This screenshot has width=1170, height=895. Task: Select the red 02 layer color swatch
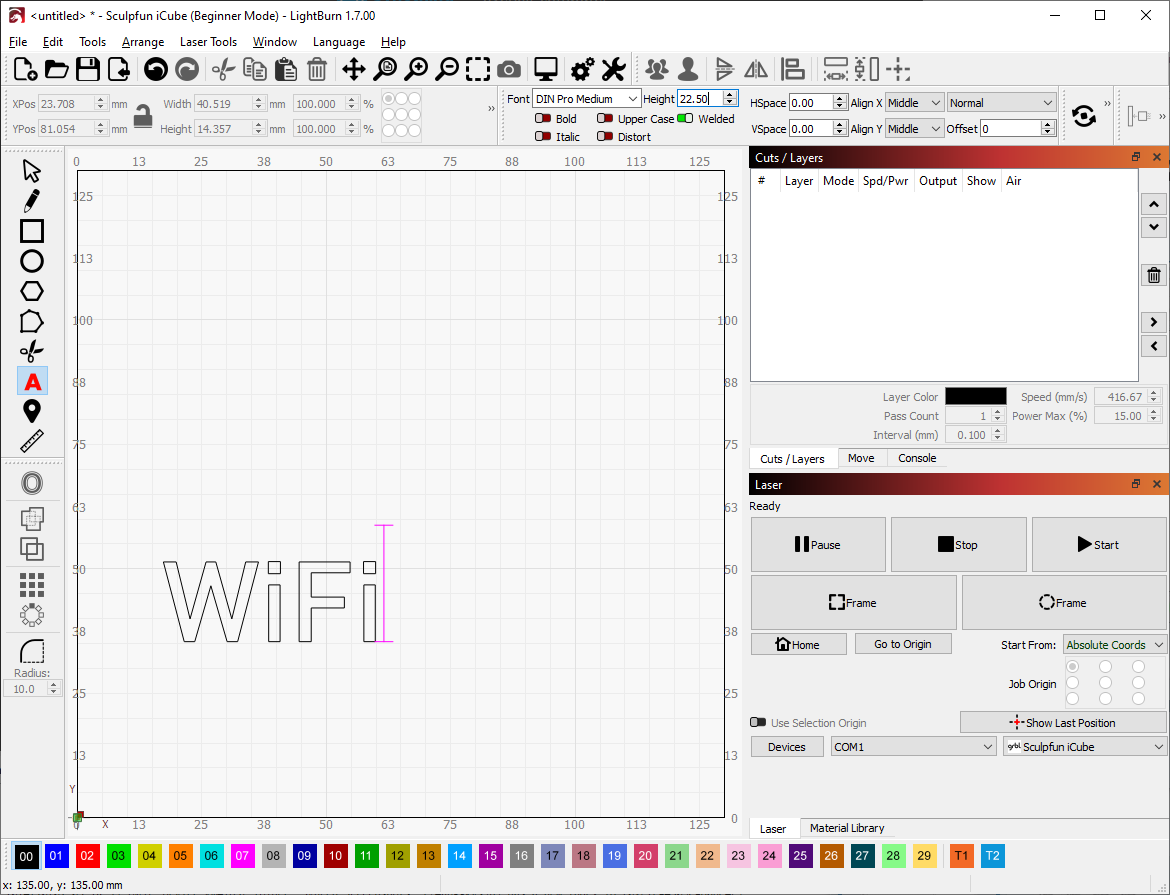click(x=87, y=856)
